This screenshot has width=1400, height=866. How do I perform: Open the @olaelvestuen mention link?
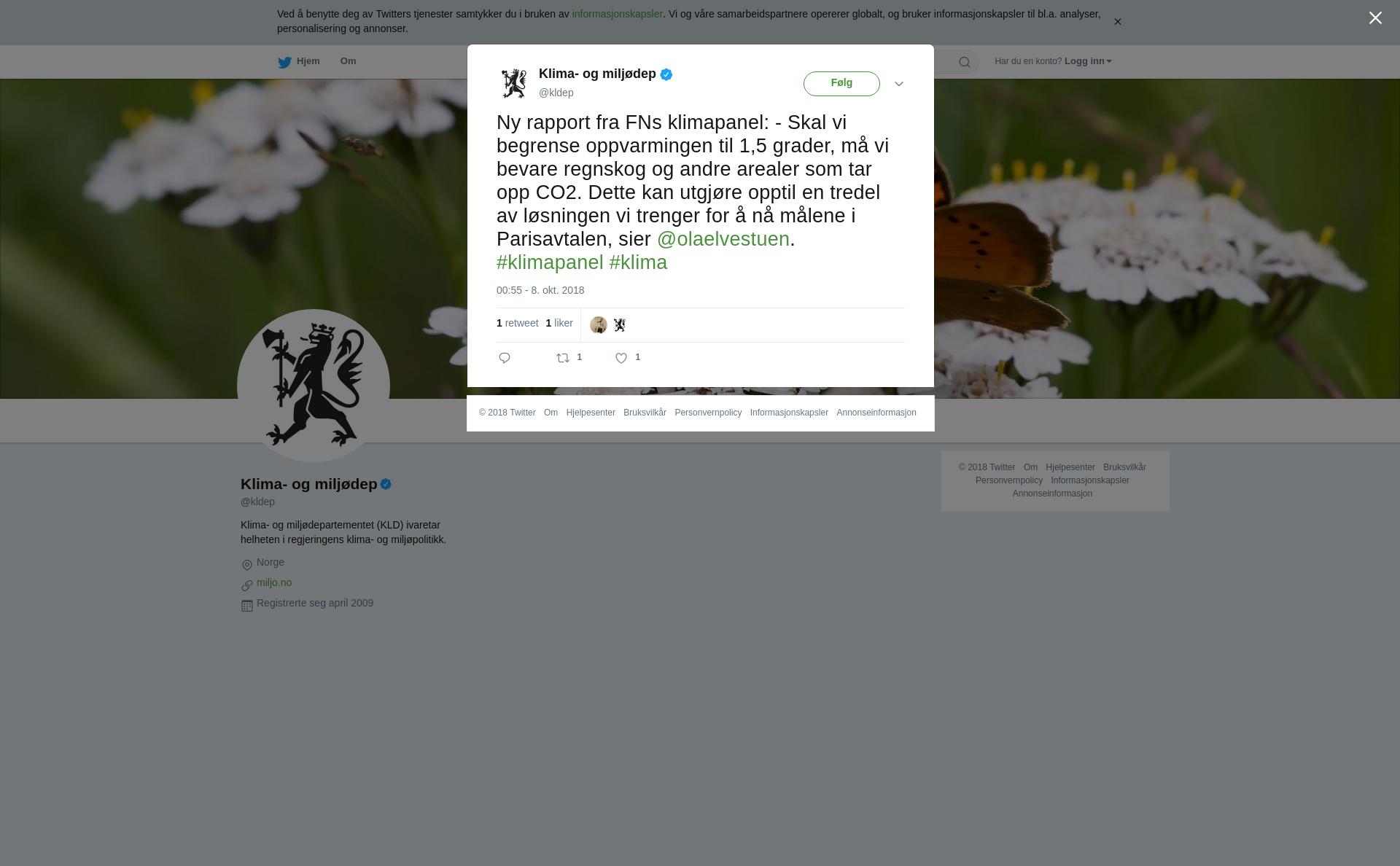pos(723,239)
